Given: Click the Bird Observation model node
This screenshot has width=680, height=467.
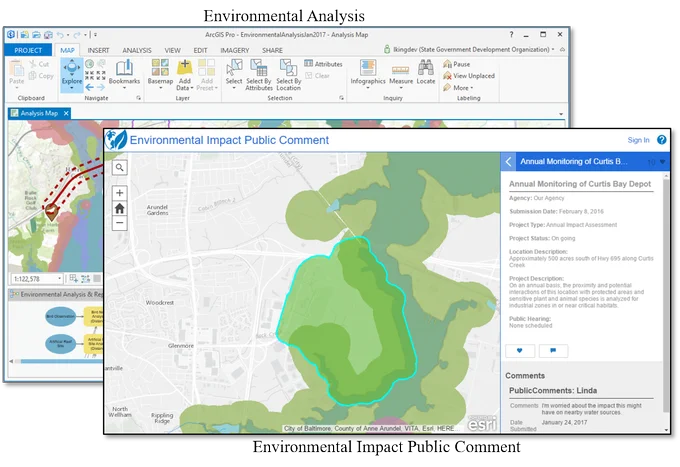Looking at the screenshot, I should click(61, 317).
